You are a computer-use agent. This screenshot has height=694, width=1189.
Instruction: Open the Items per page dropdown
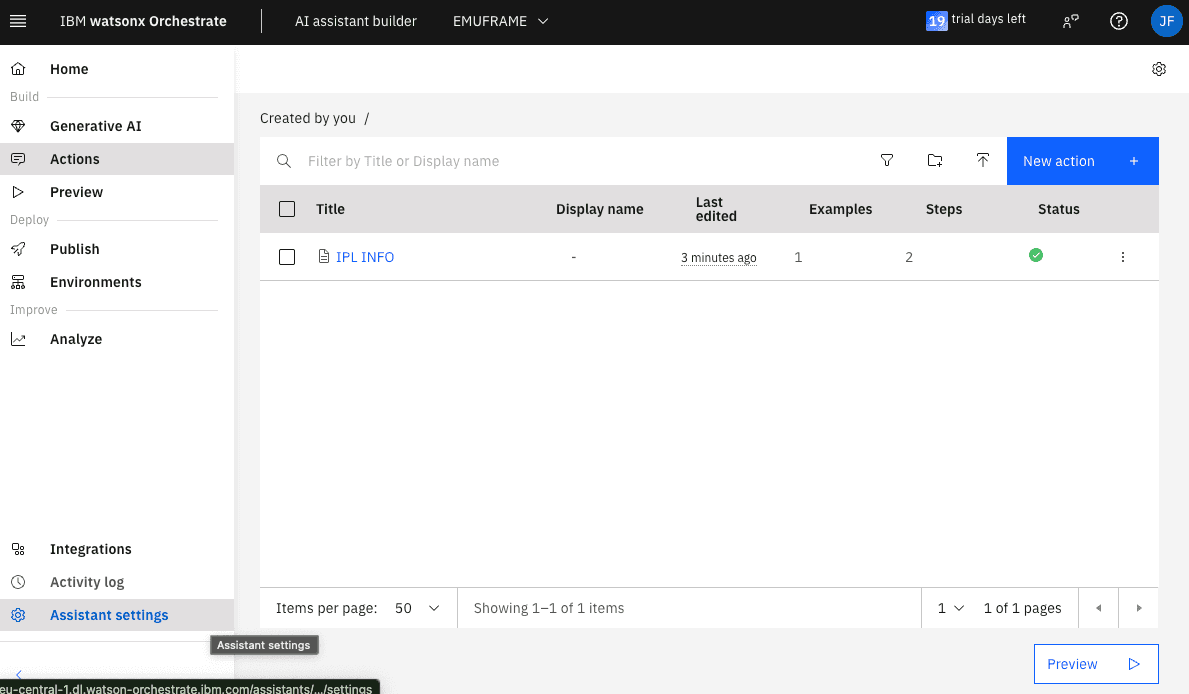tap(417, 608)
